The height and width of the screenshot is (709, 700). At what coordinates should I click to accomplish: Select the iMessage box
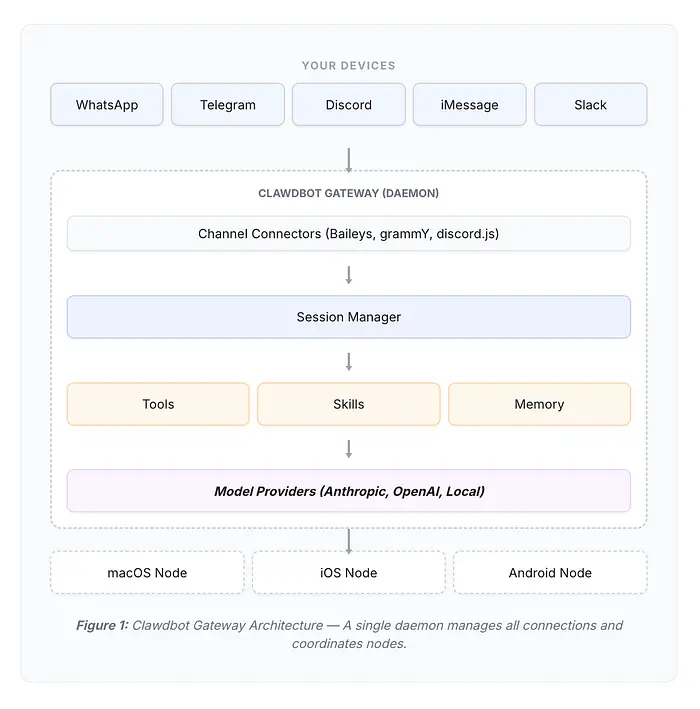(x=470, y=105)
